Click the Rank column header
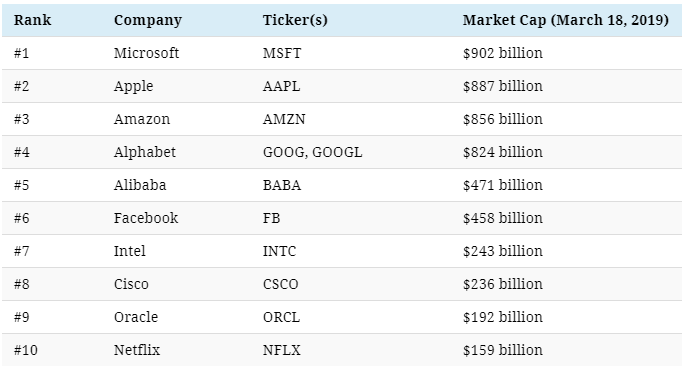 coord(32,20)
